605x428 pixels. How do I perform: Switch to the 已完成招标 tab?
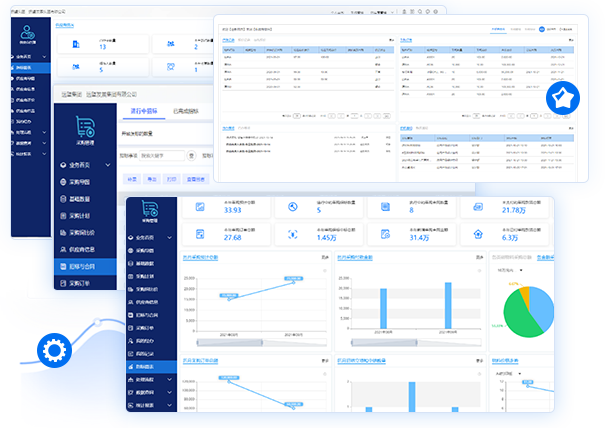(x=186, y=111)
